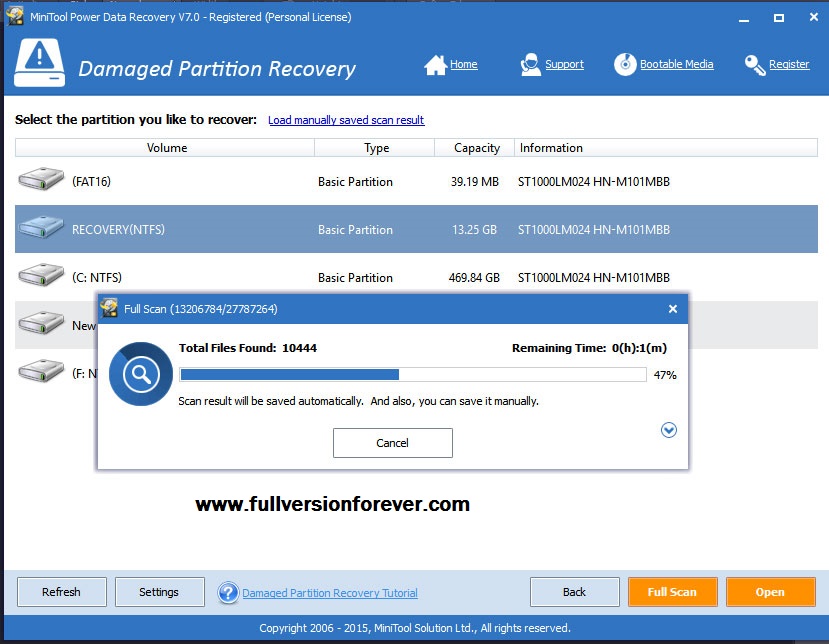Click the drive icon of the FAT16 partition
The height and width of the screenshot is (644, 829).
point(41,179)
